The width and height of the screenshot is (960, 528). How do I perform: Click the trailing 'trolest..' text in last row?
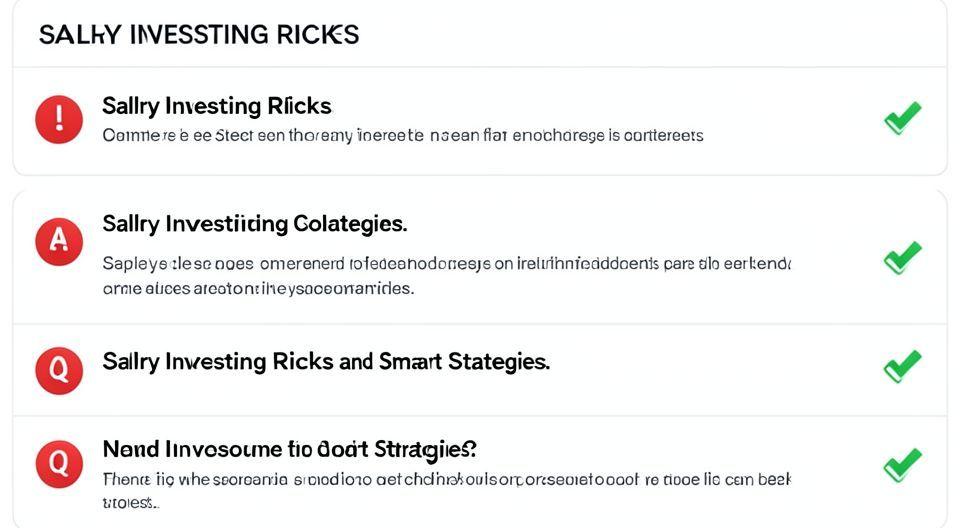click(131, 501)
